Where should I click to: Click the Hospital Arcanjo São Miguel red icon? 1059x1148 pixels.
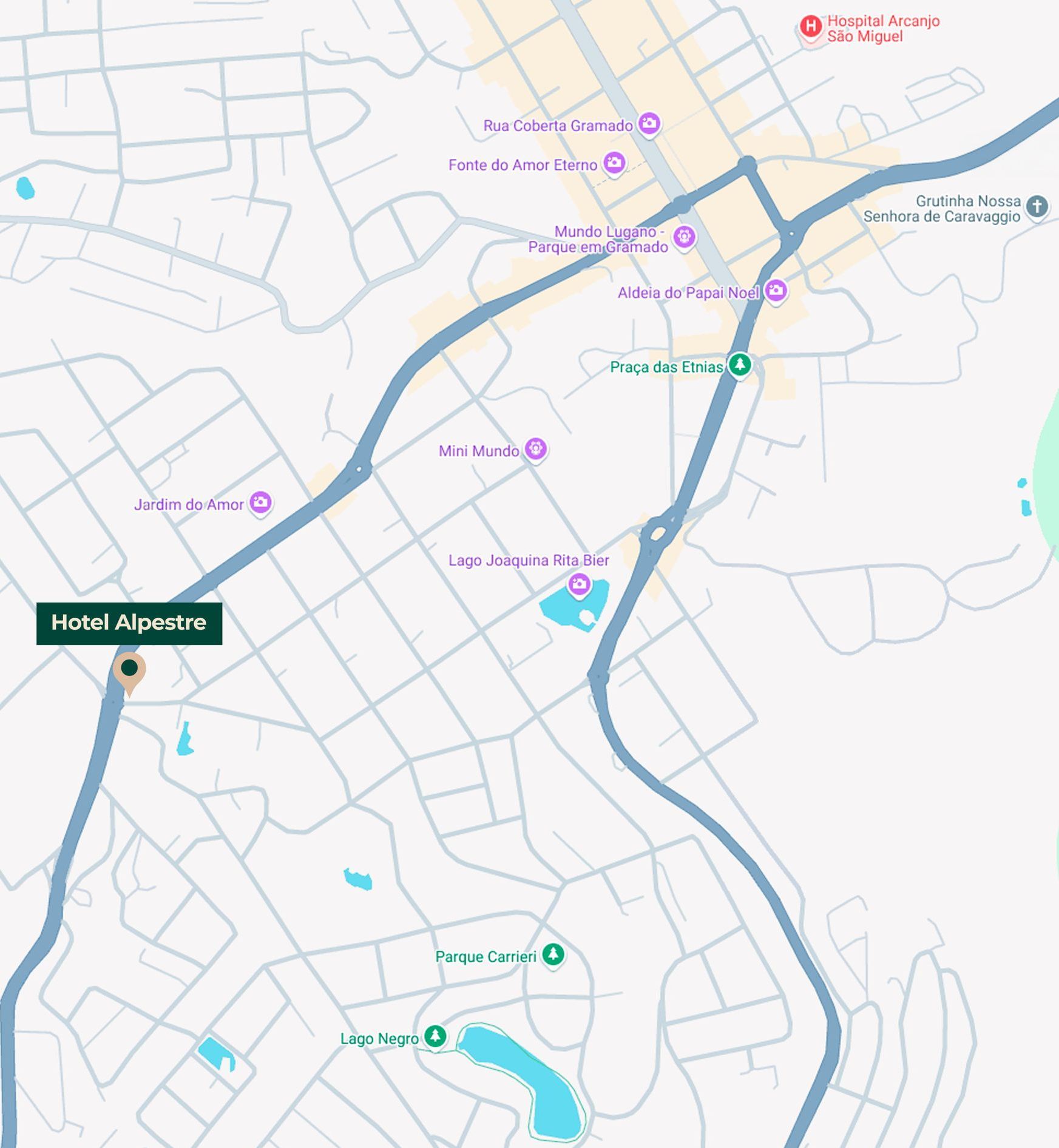point(811,27)
